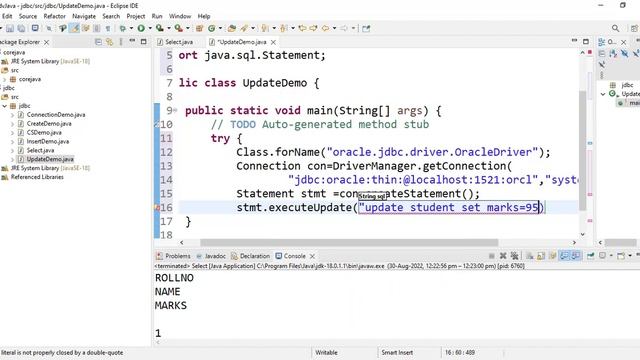Toggle Mark Occurrences highlighter icon

pyautogui.click(x=74, y=28)
